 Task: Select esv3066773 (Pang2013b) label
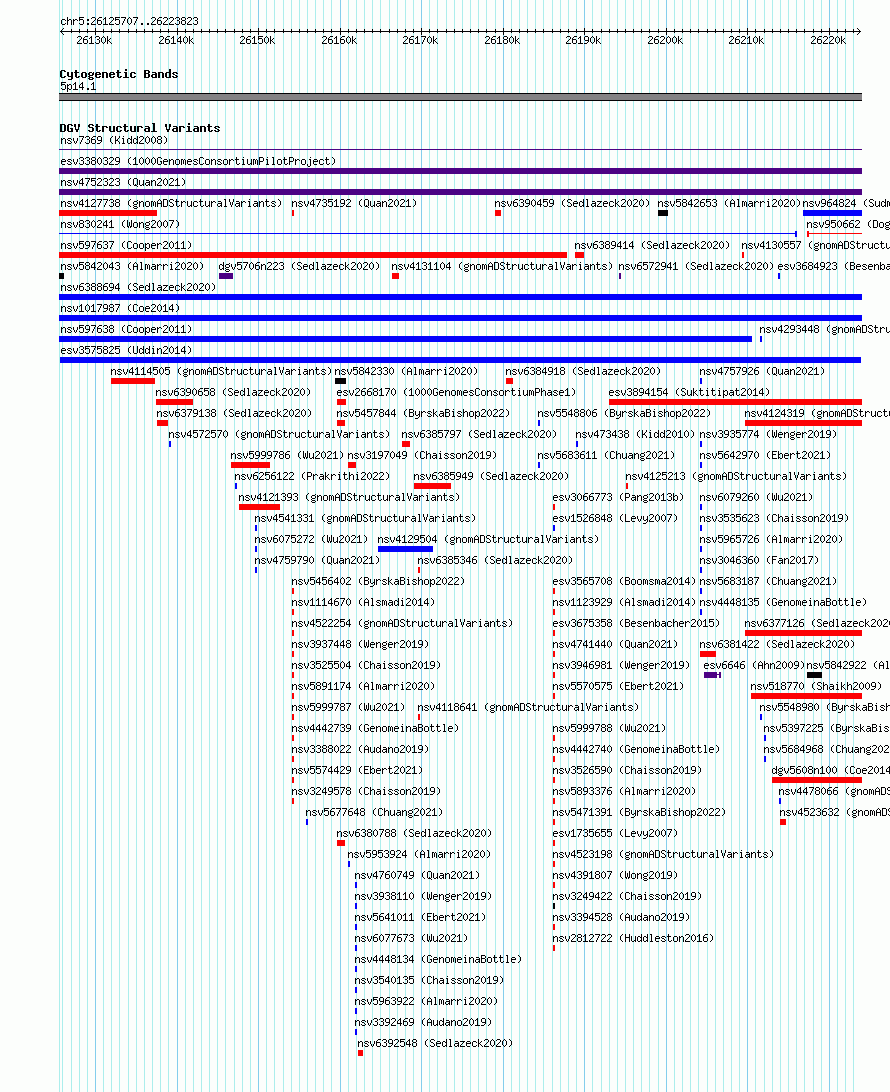tap(618, 497)
